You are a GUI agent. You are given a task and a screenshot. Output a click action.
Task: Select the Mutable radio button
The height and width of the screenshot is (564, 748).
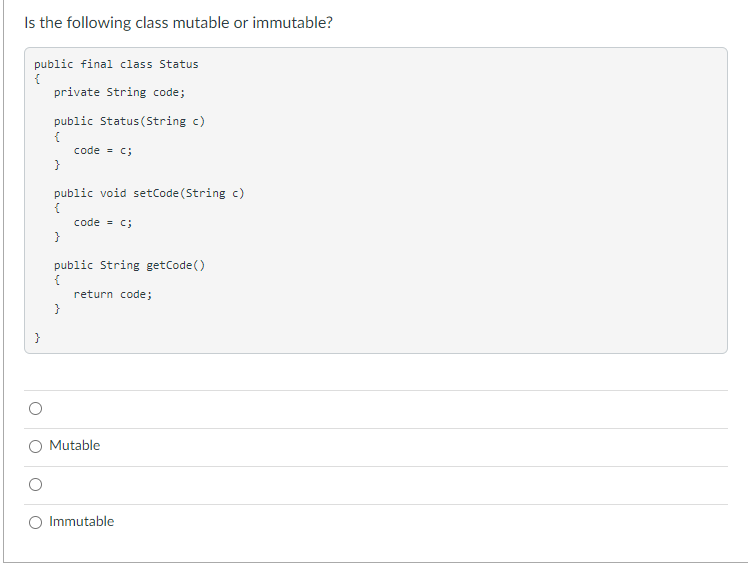[x=35, y=446]
